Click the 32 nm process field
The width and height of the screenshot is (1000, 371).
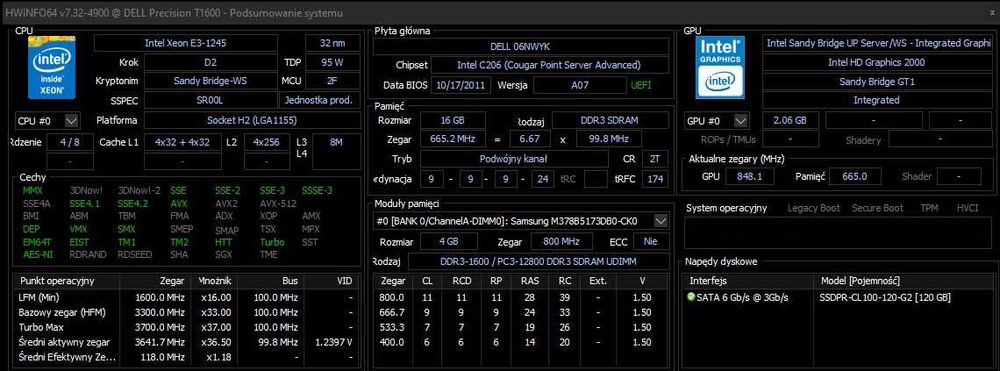pos(333,43)
